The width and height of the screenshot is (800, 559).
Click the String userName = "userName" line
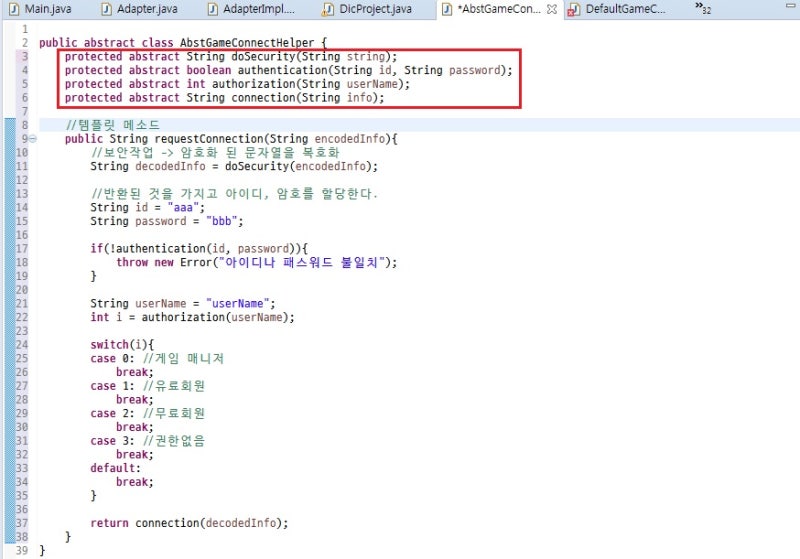click(x=183, y=304)
